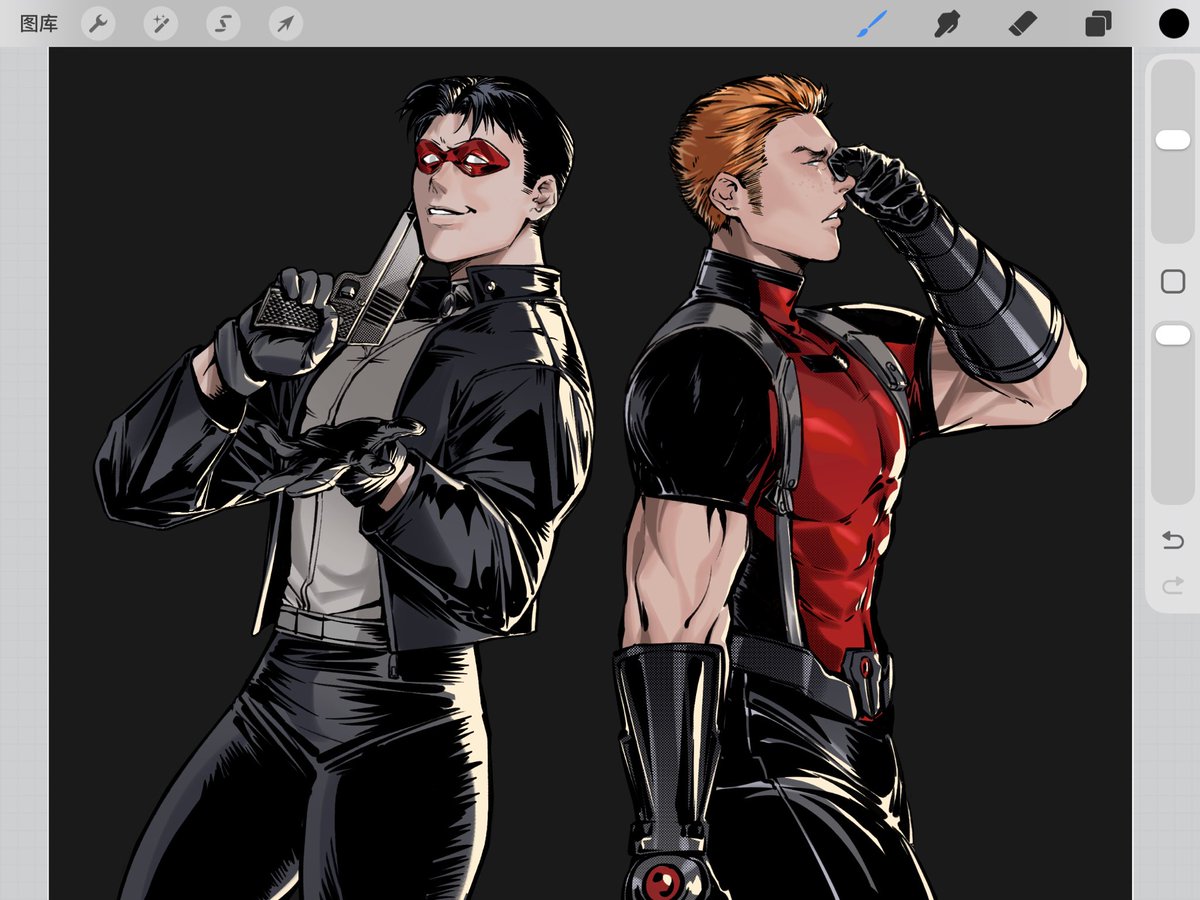
Task: Open the black active color swatch
Action: pyautogui.click(x=1173, y=23)
